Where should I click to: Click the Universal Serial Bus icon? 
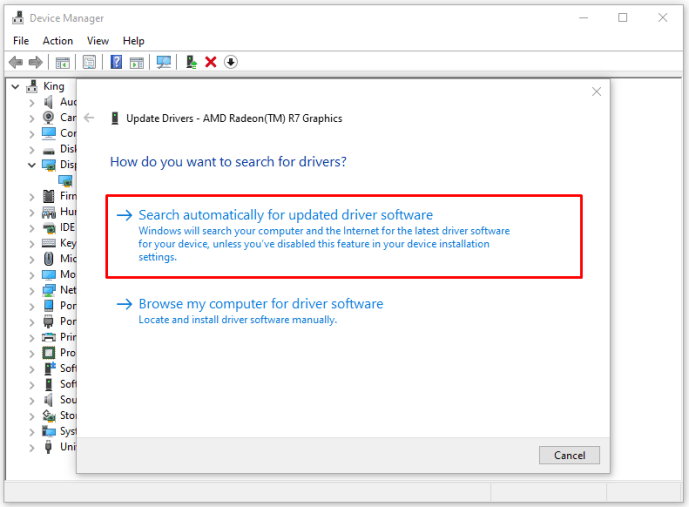tap(48, 447)
